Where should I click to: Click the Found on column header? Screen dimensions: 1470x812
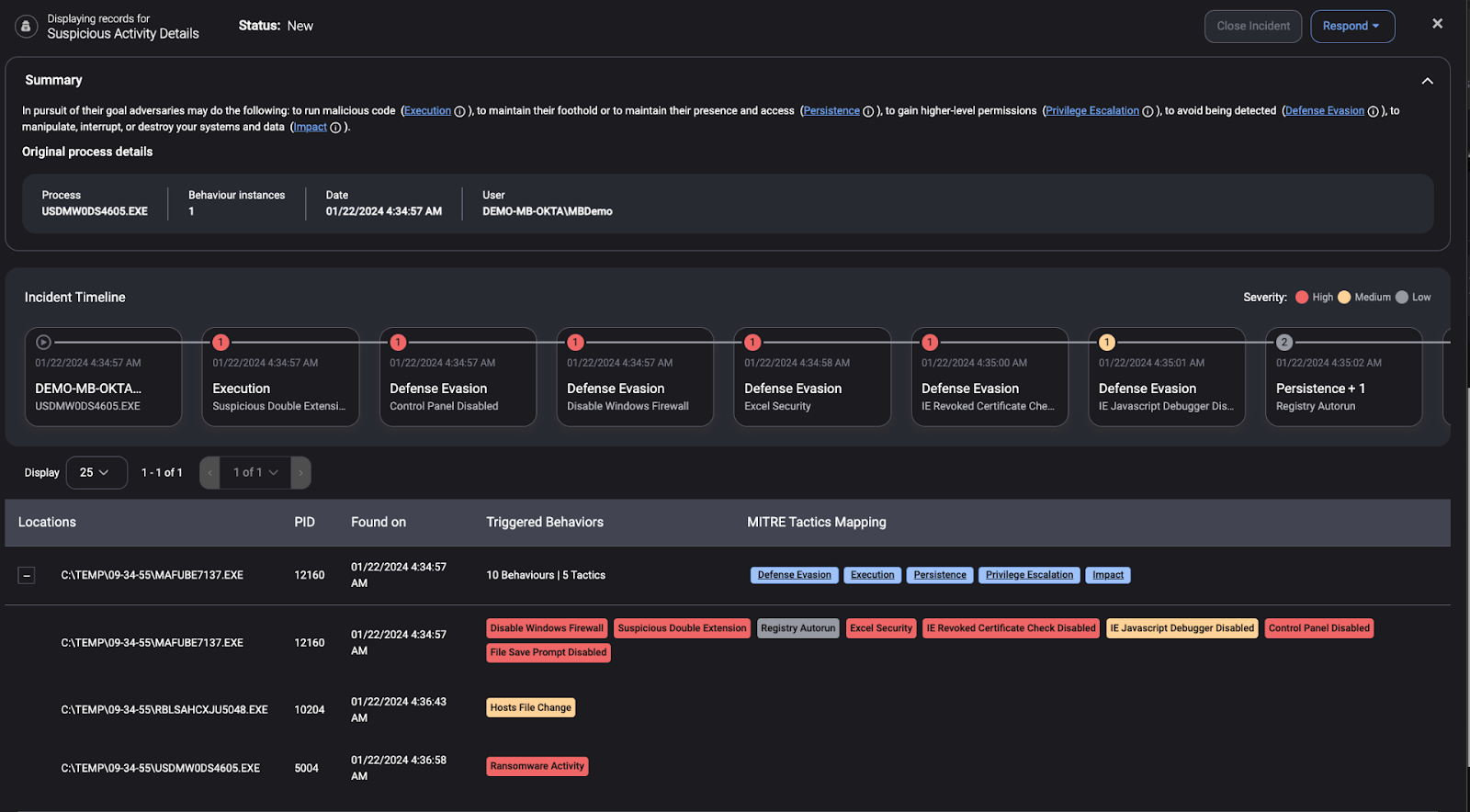point(379,523)
